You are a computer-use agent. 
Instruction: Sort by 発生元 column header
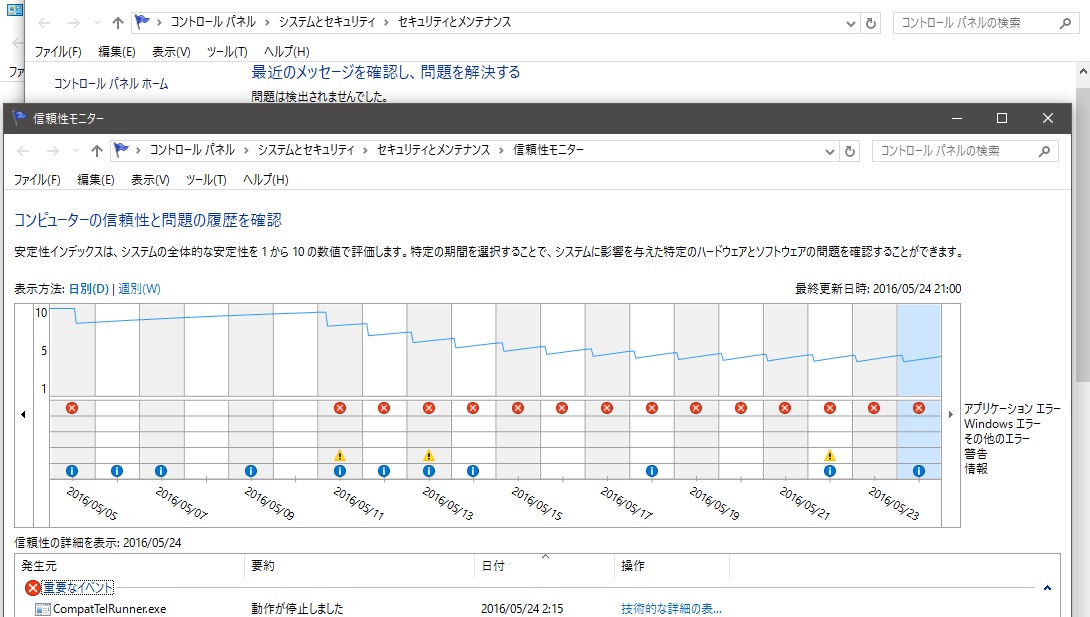click(130, 566)
